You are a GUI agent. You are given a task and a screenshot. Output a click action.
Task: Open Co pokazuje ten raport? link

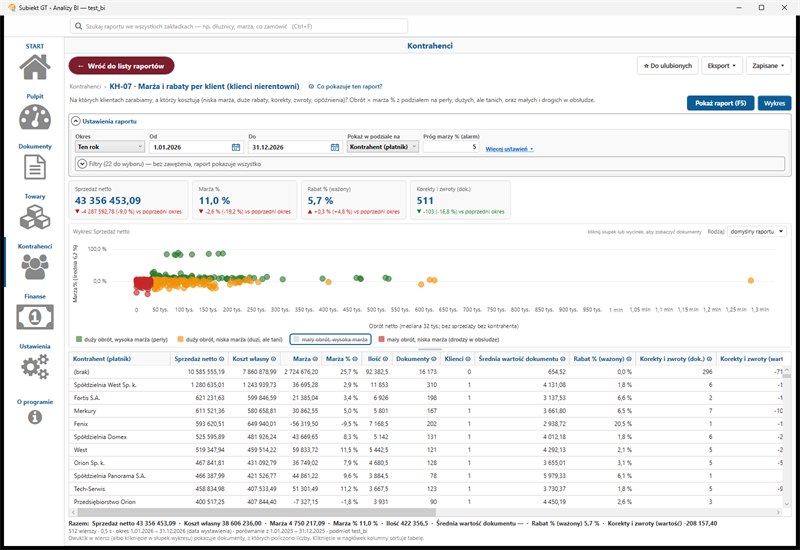pyautogui.click(x=345, y=87)
